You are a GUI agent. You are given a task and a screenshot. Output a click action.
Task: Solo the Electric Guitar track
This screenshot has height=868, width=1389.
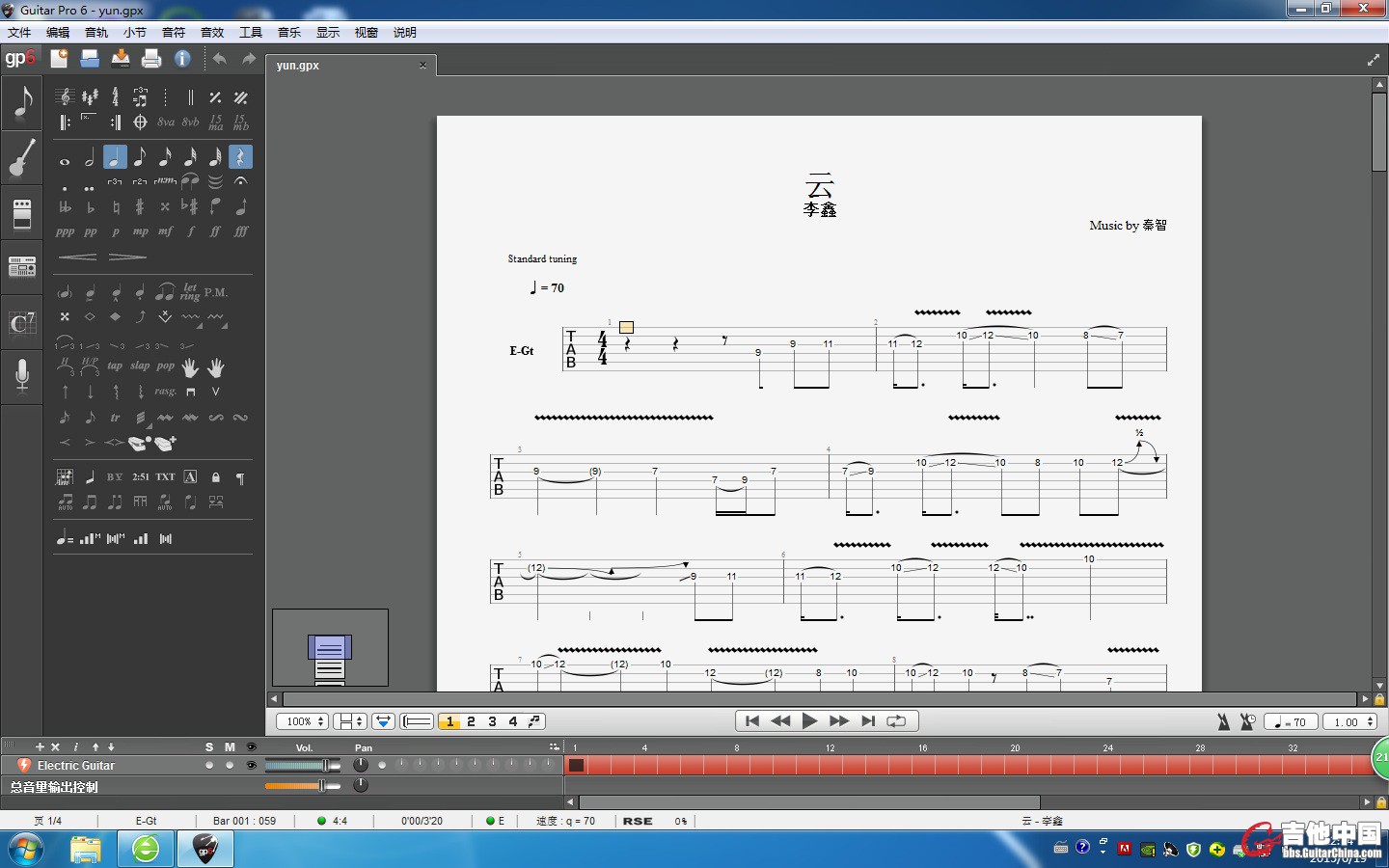click(x=209, y=766)
